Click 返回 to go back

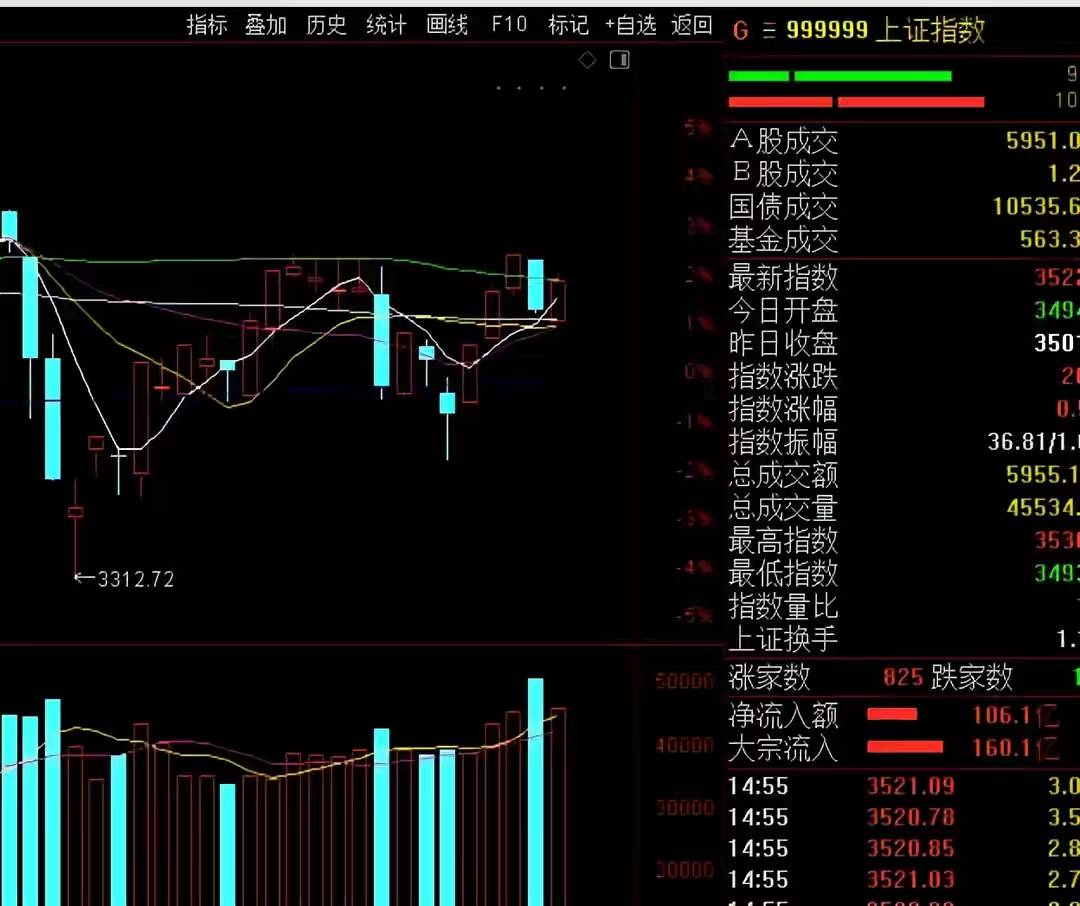[x=691, y=25]
